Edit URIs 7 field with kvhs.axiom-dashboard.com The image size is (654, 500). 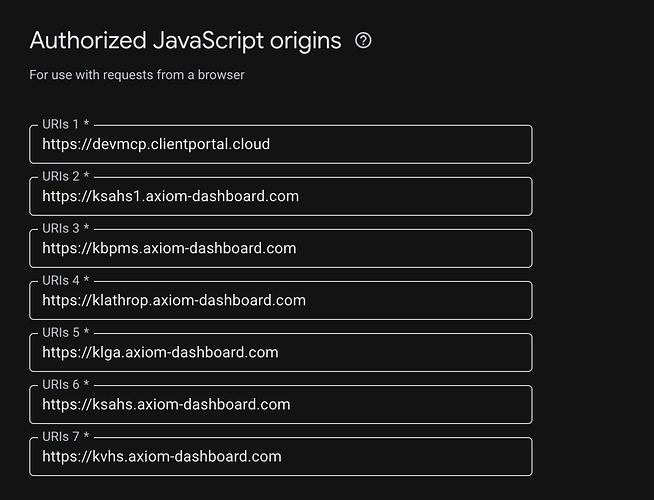click(281, 457)
